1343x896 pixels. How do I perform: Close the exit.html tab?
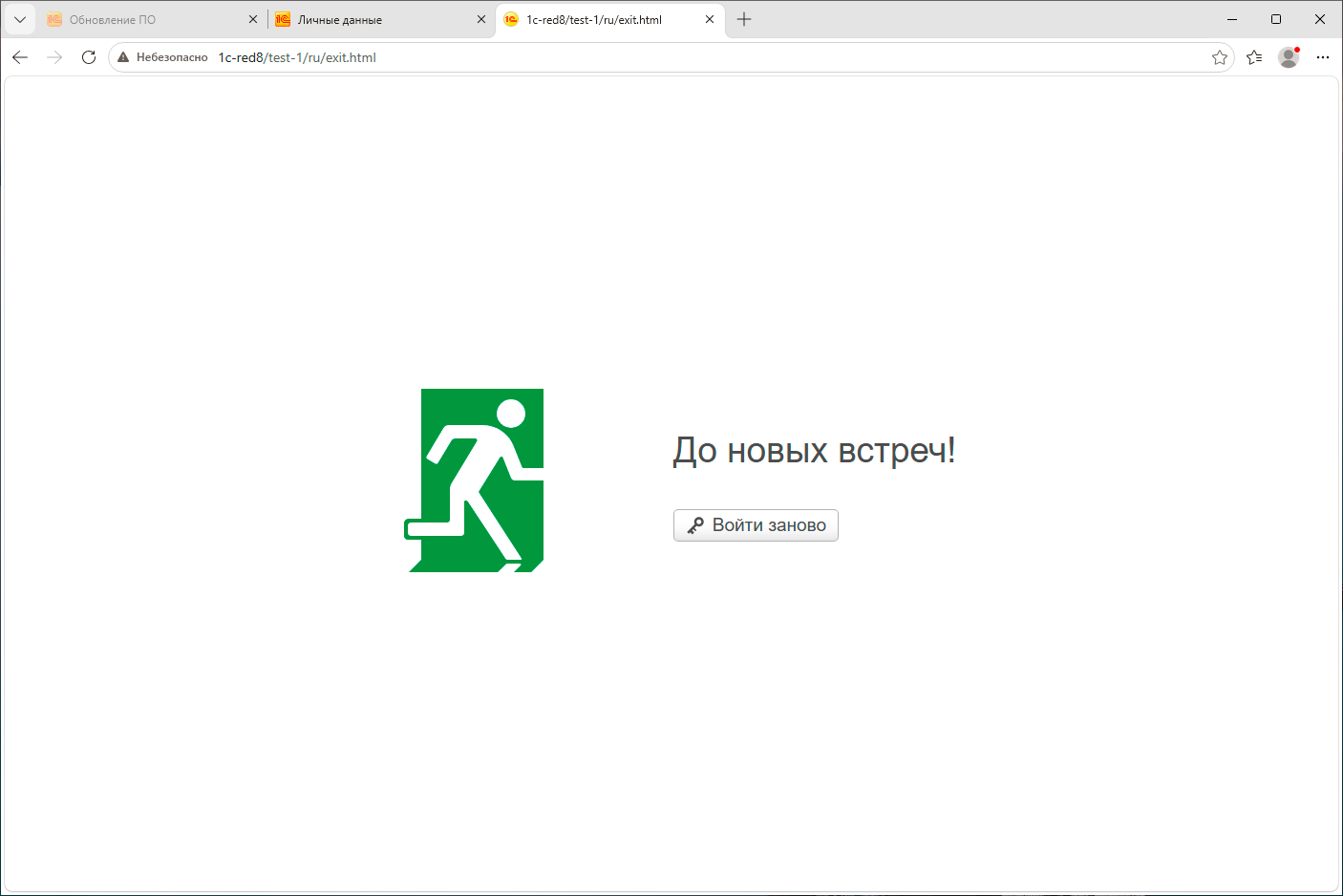(710, 19)
